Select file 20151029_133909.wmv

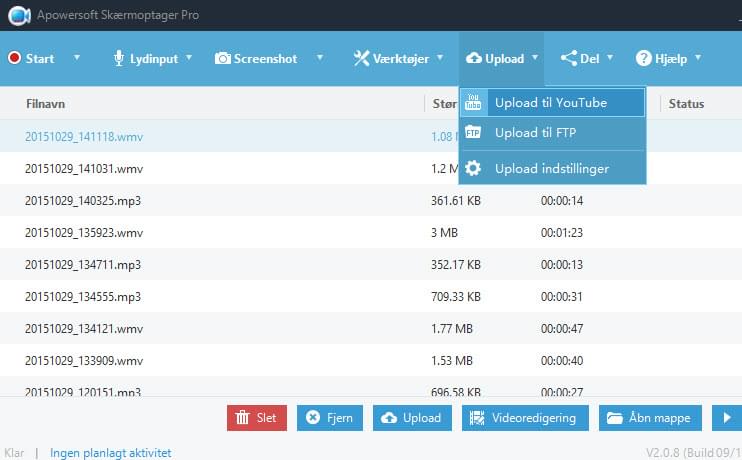click(x=84, y=361)
